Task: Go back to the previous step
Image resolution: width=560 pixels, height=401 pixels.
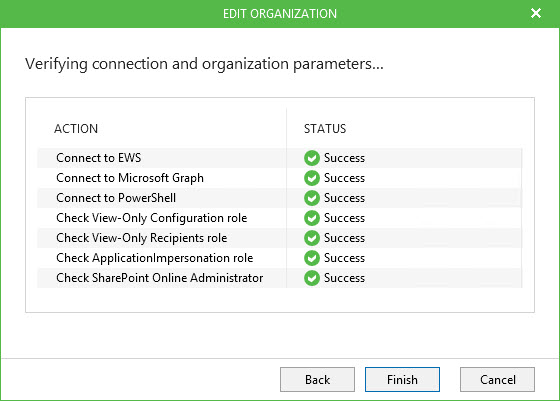Action: 317,380
